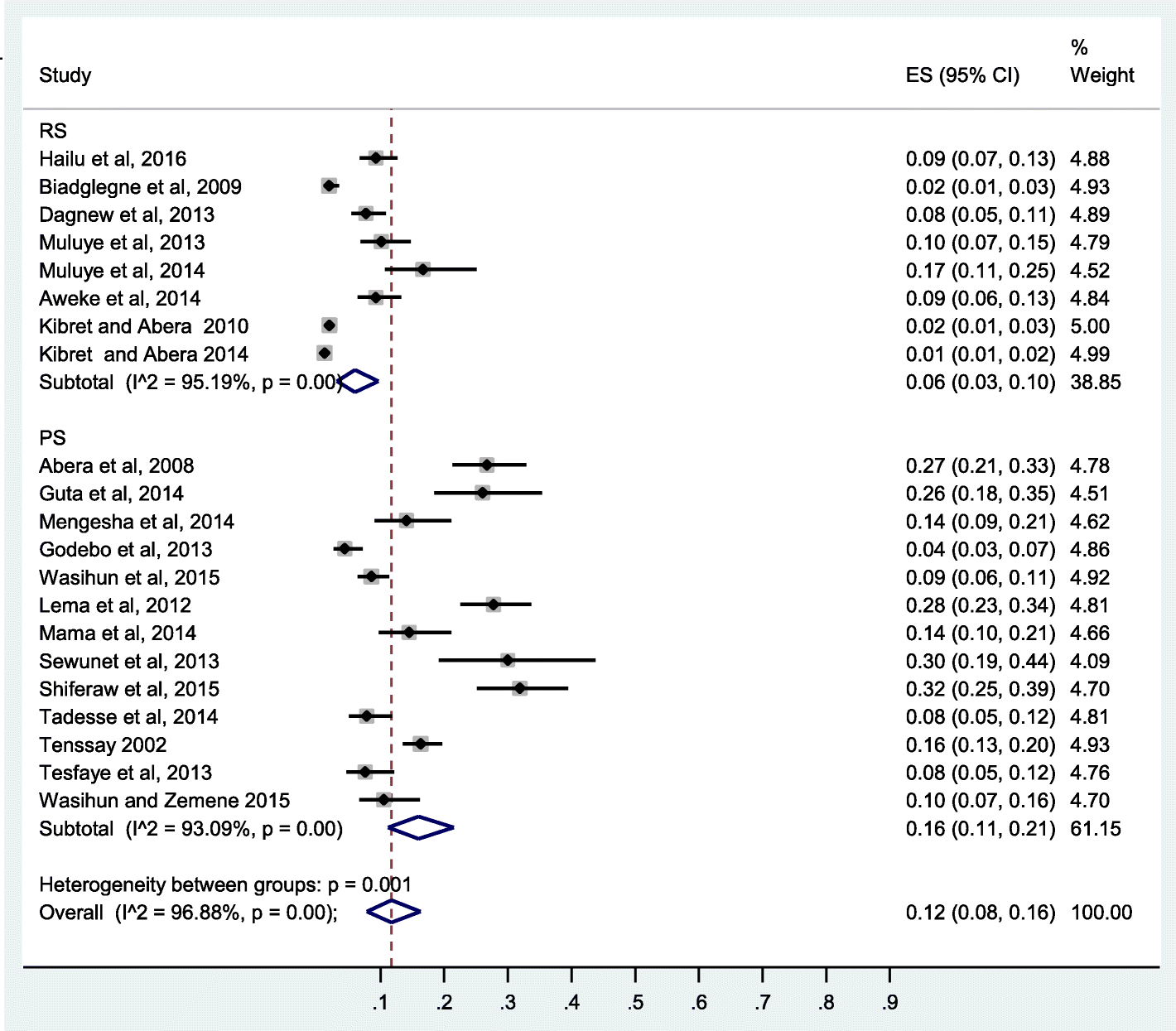Click study label 'Lema et al, 2012'
Screen dimensions: 1176x1031
pos(115,605)
